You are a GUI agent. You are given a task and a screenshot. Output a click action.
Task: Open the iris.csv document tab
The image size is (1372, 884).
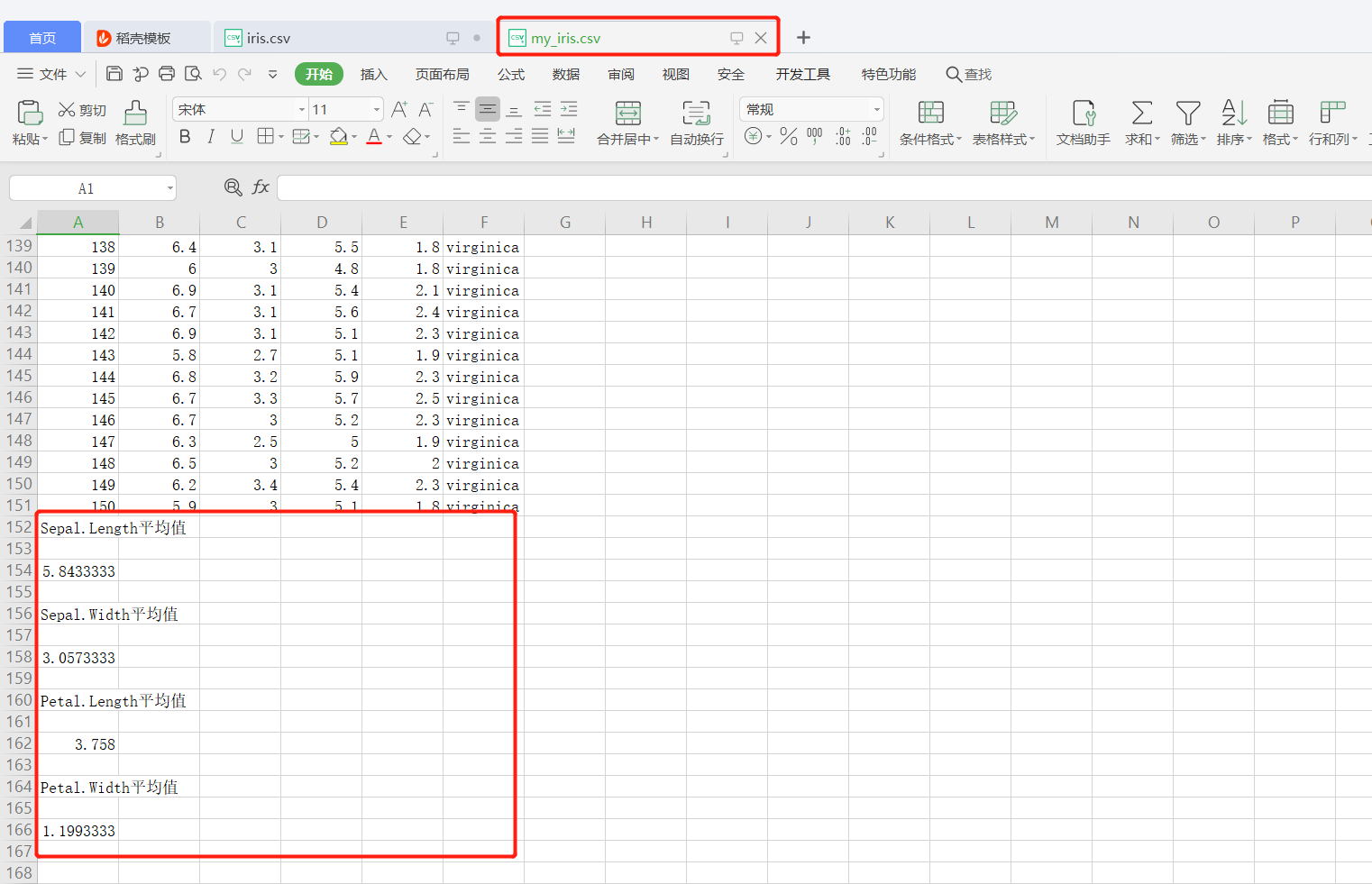[x=352, y=38]
